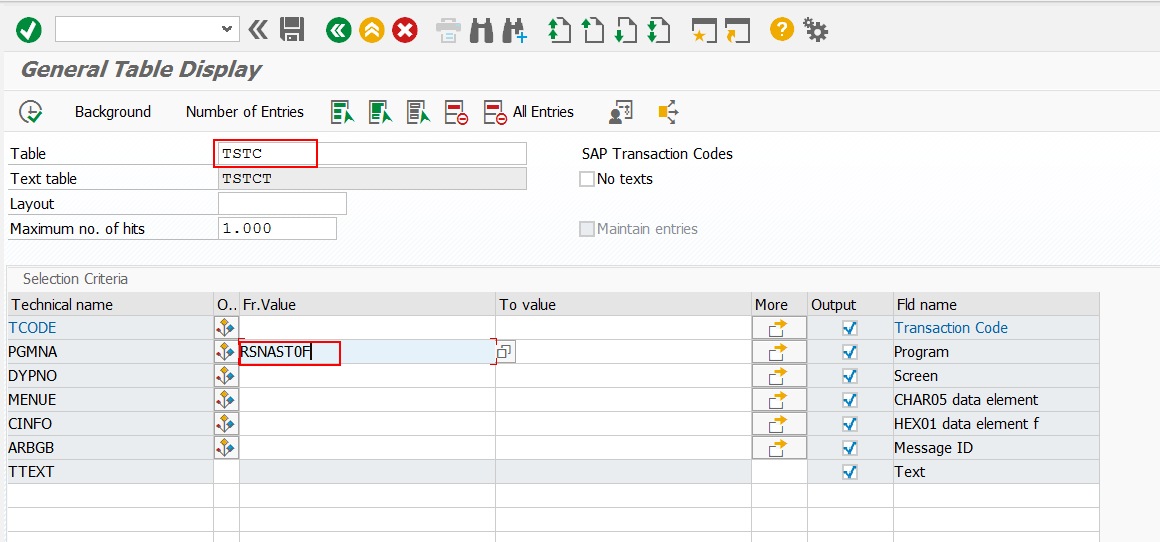
Task: Toggle Output checkbox for HEX01 data element
Action: point(850,424)
